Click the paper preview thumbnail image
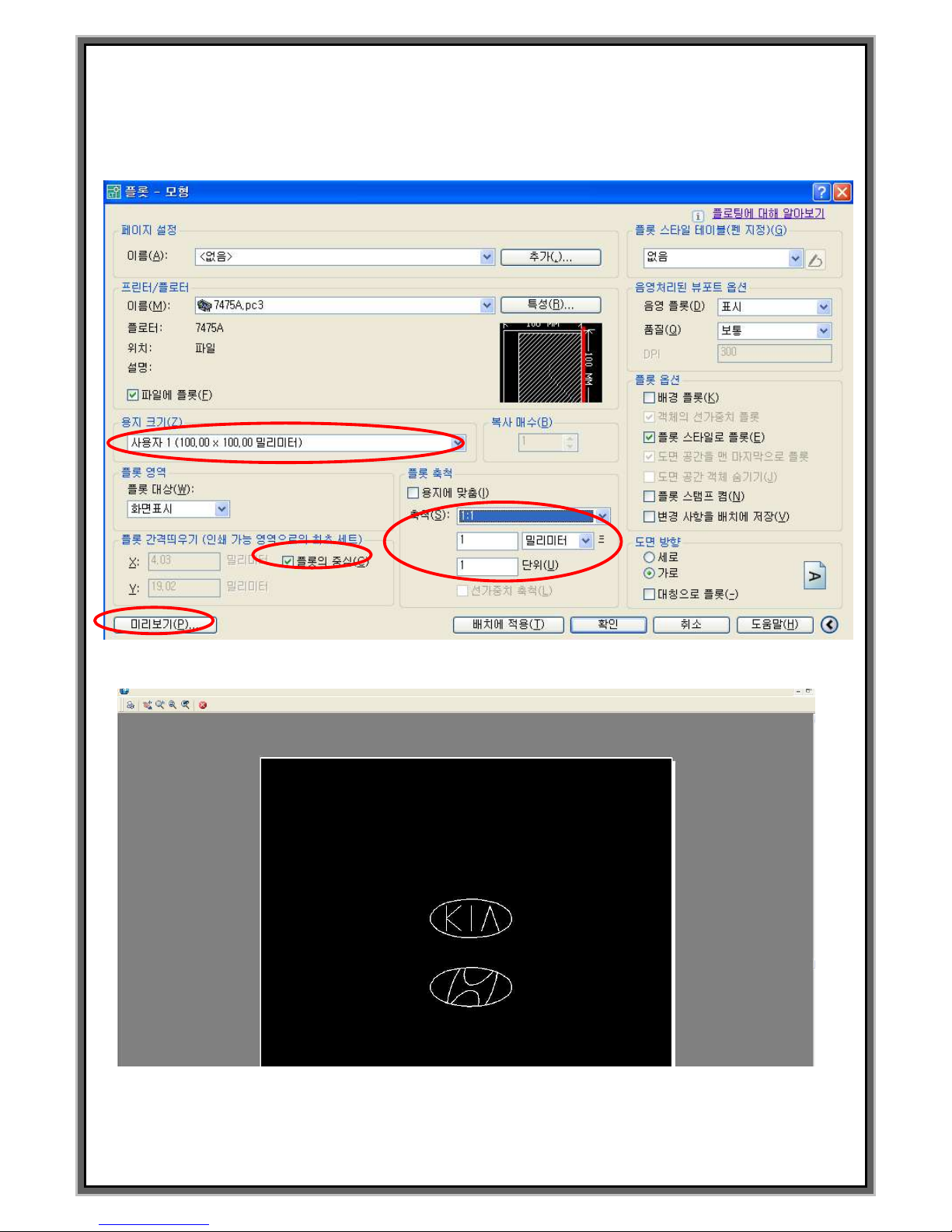 (x=550, y=362)
